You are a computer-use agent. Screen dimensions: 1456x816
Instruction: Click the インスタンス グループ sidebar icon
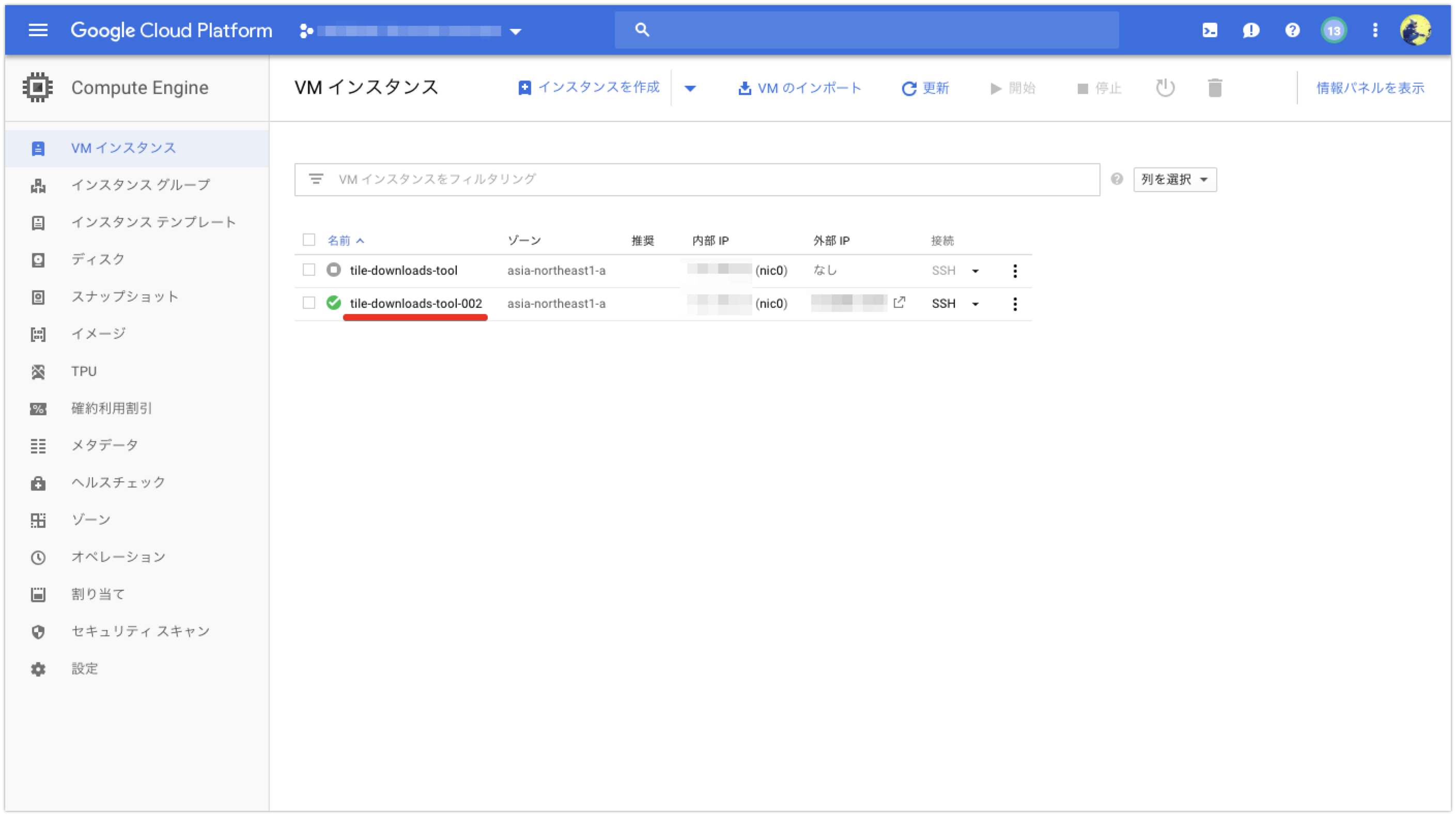pos(38,185)
